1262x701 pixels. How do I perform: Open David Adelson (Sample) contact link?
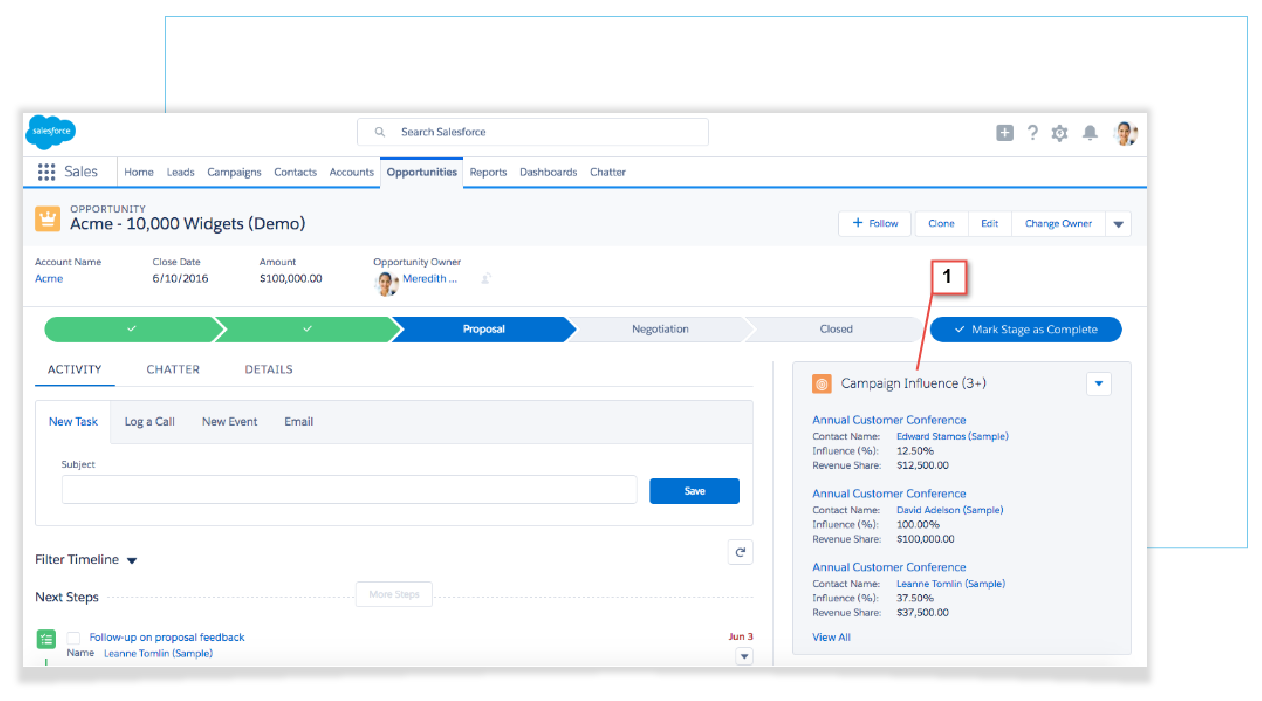950,510
